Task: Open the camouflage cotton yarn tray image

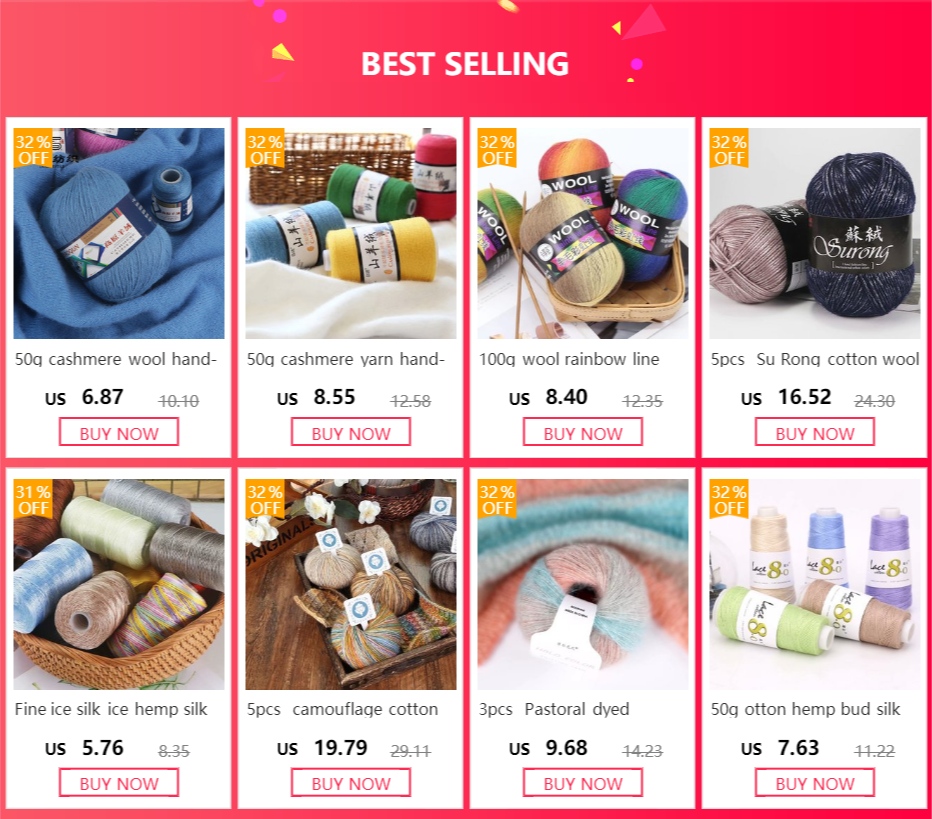Action: [x=351, y=584]
